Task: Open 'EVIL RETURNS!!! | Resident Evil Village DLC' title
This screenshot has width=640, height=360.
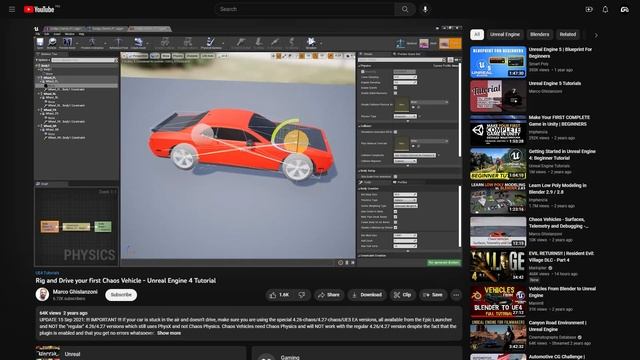Action: pyautogui.click(x=562, y=256)
